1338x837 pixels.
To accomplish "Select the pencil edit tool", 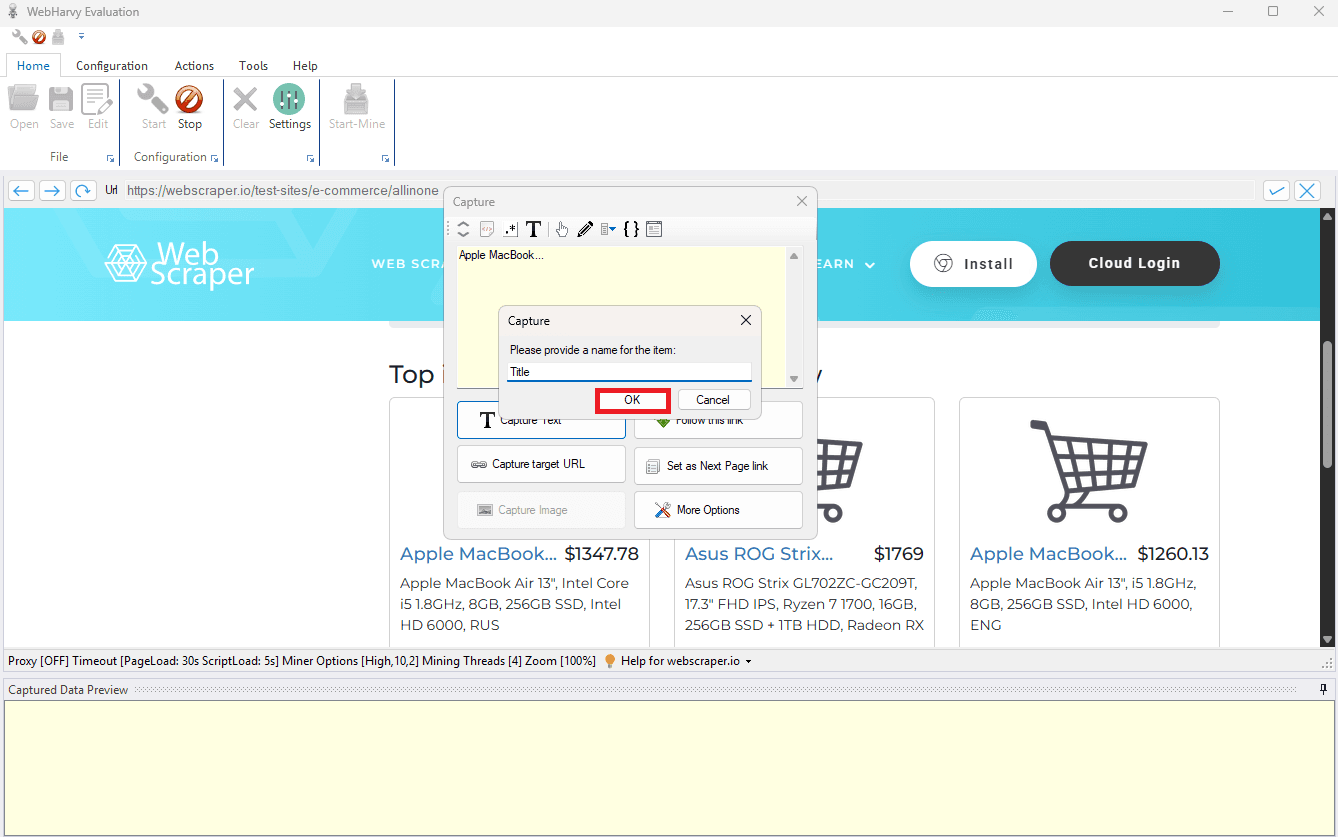I will pyautogui.click(x=585, y=229).
